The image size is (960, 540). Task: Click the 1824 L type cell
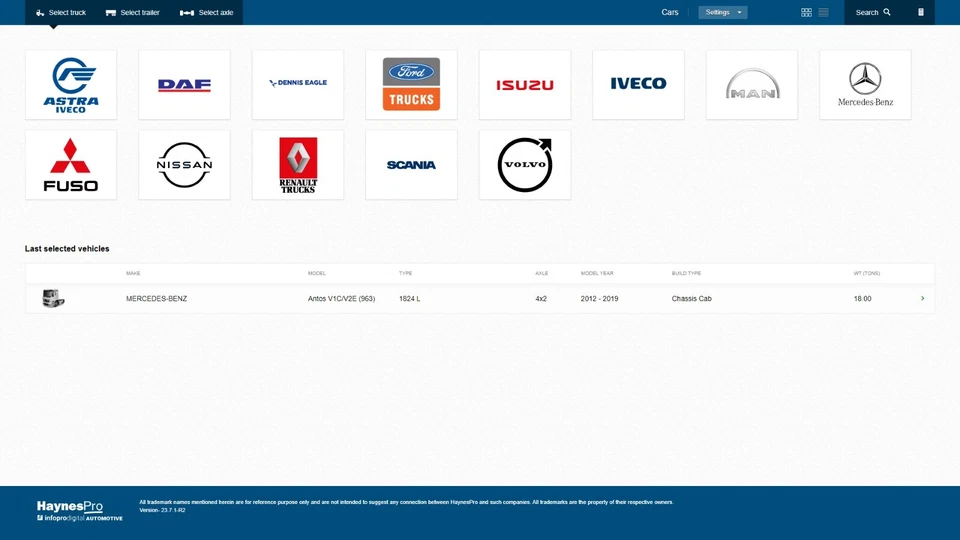410,299
